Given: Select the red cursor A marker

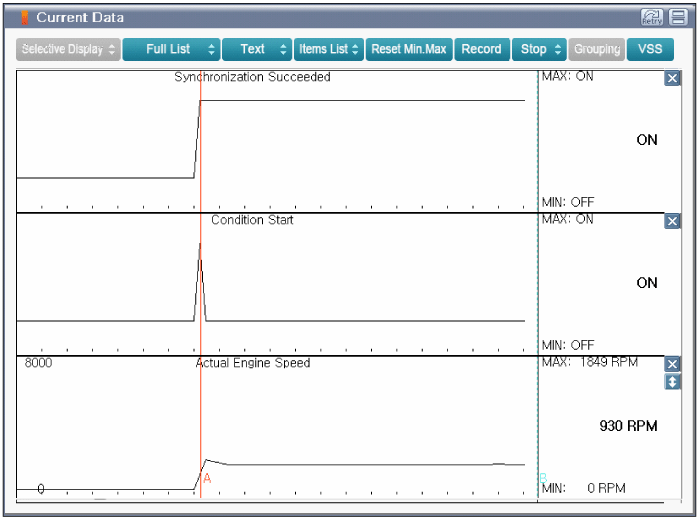Looking at the screenshot, I should [x=207, y=479].
